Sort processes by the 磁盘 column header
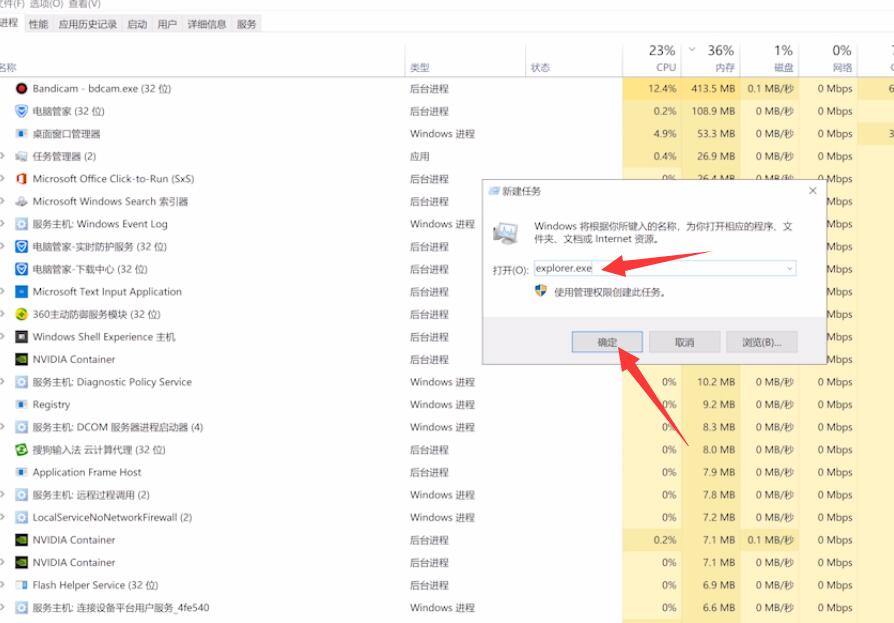This screenshot has height=623, width=894. coord(770,58)
